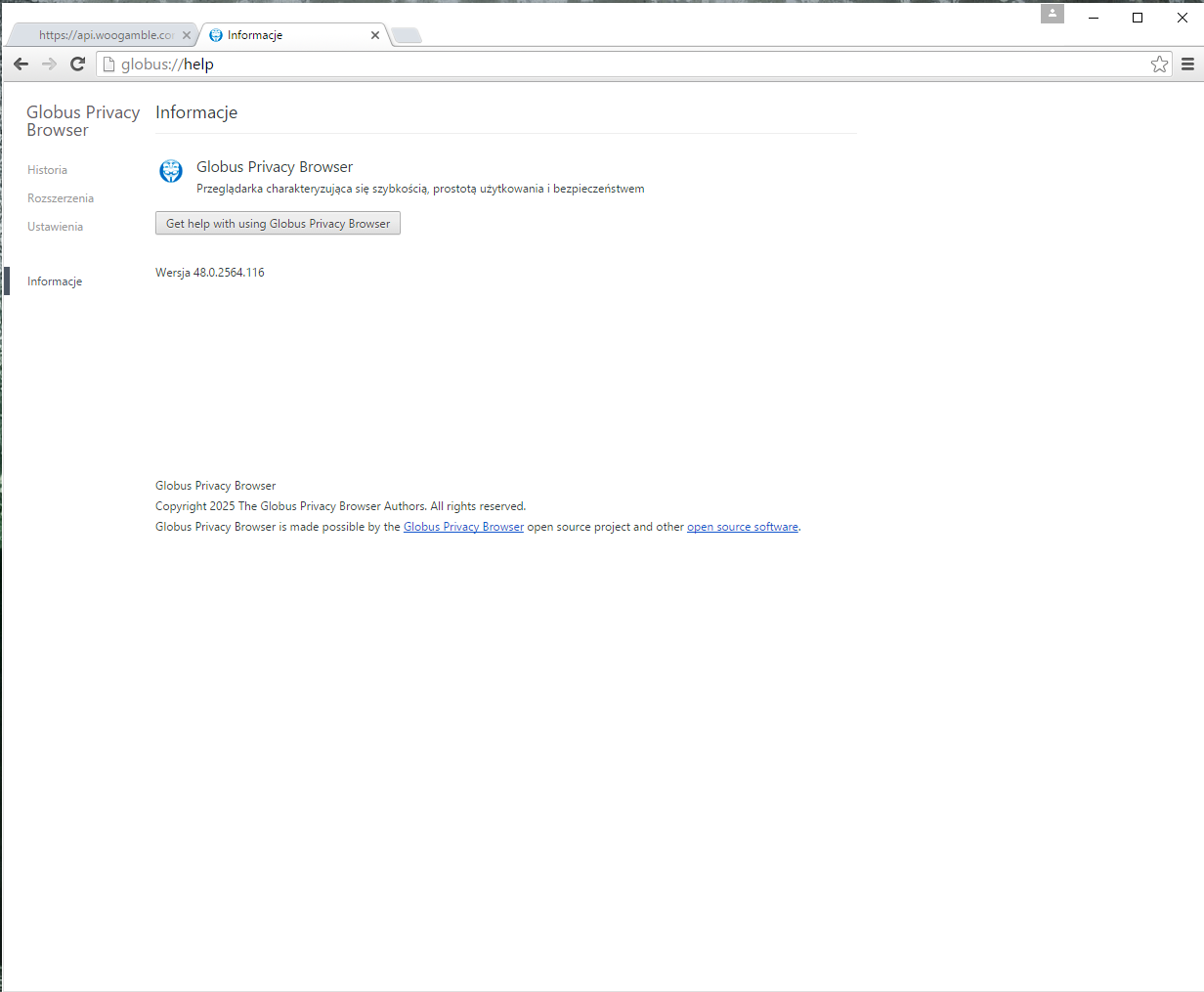Click the Informacje page heading
This screenshot has width=1204, height=992.
(x=196, y=112)
